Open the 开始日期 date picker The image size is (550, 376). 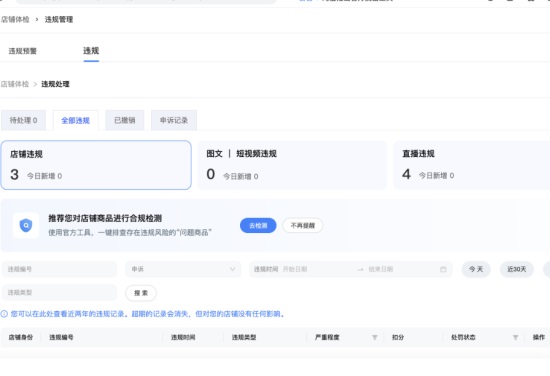point(317,269)
